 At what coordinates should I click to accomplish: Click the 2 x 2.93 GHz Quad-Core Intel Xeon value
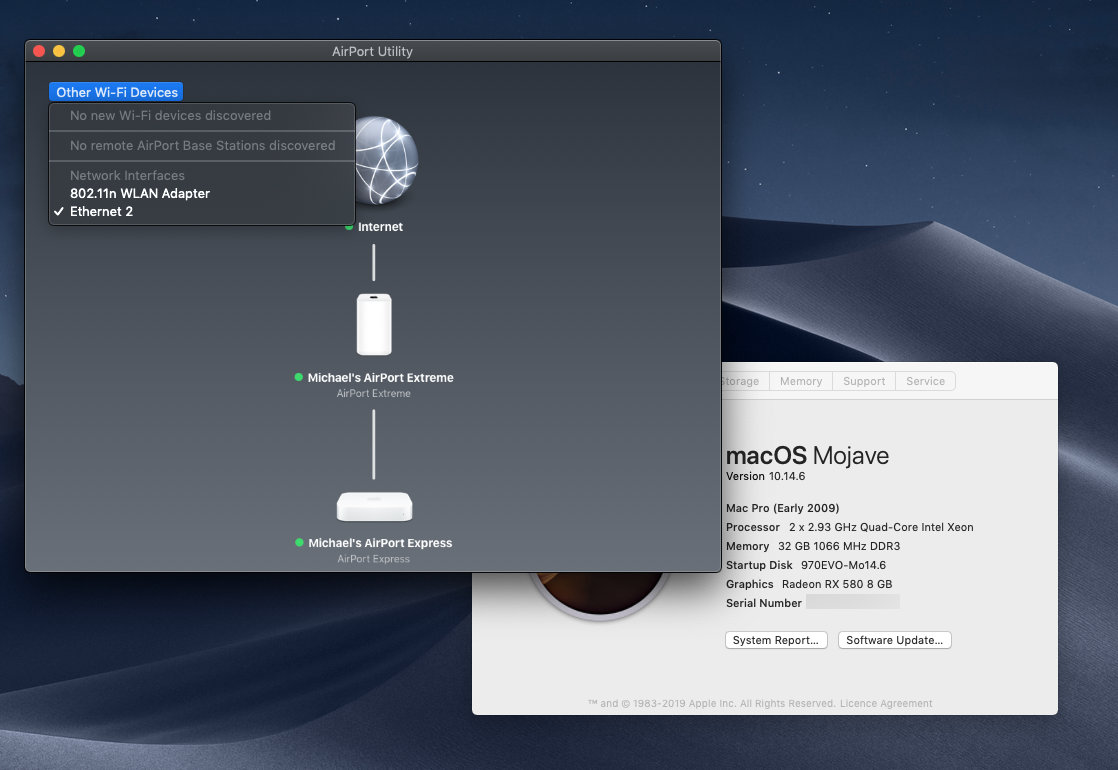click(881, 528)
